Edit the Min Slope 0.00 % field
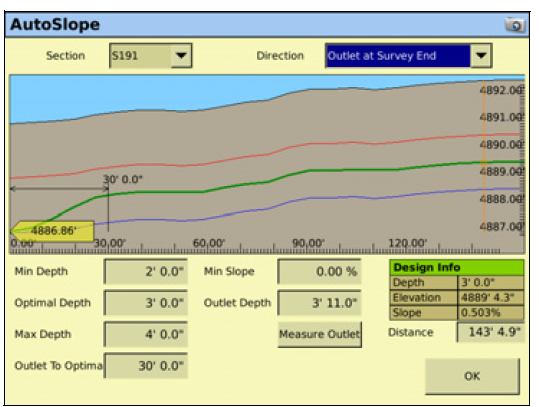This screenshot has height=407, width=539. (319, 272)
